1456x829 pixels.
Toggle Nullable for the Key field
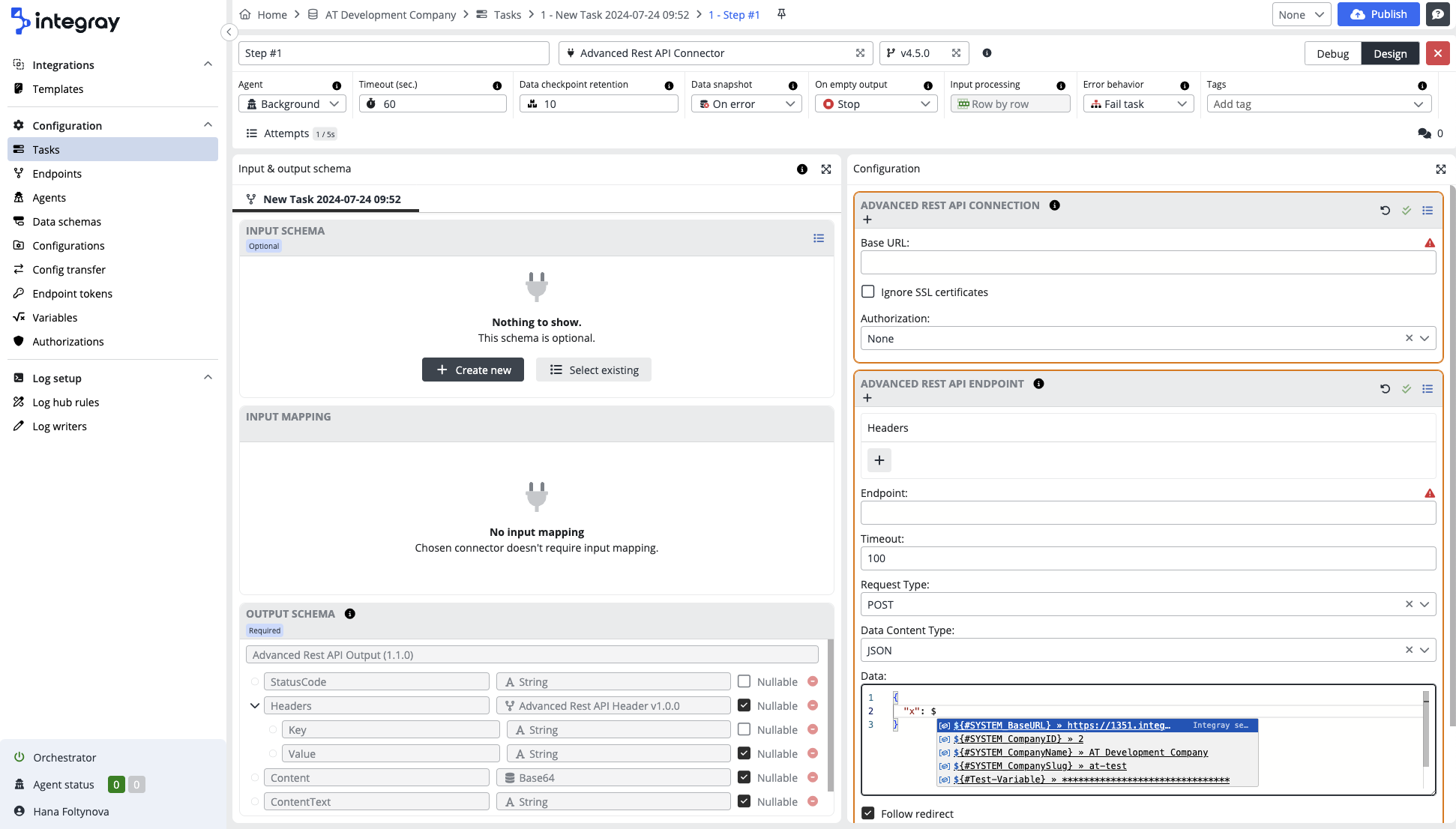tap(744, 729)
